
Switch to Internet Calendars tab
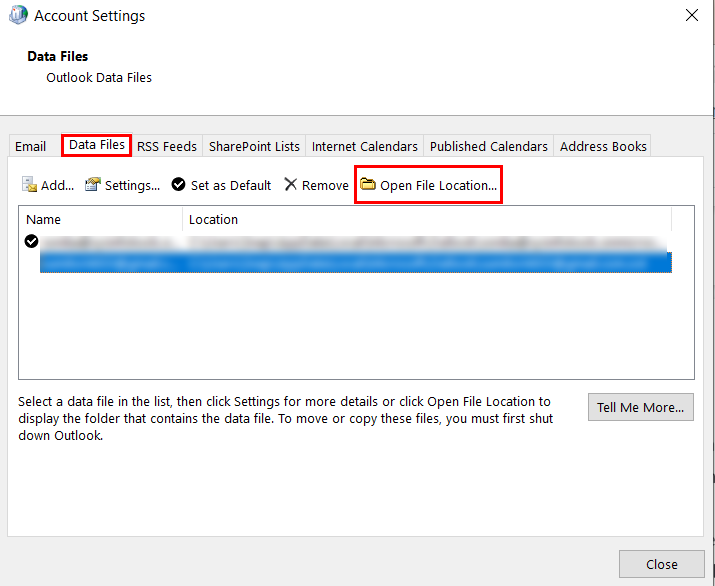pos(364,146)
